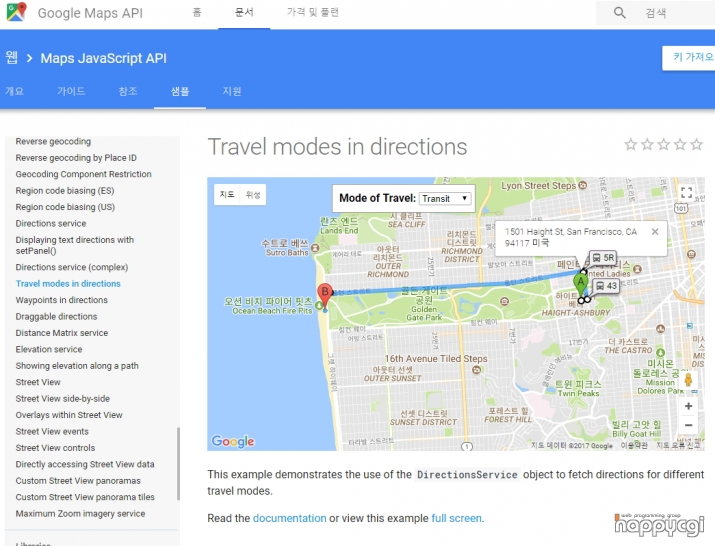Rate with the first star
This screenshot has width=715, height=546.
[x=631, y=145]
